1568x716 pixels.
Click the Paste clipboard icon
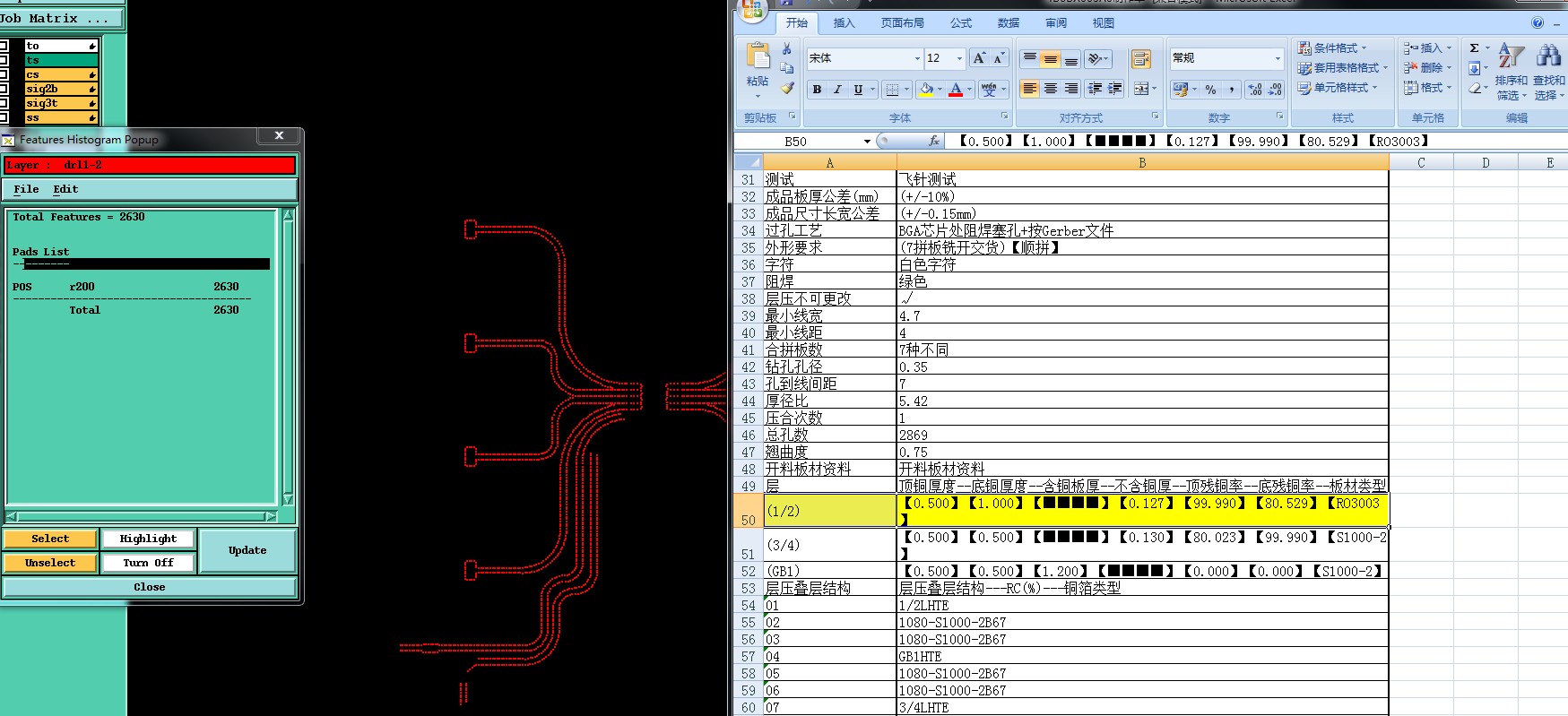(x=758, y=56)
